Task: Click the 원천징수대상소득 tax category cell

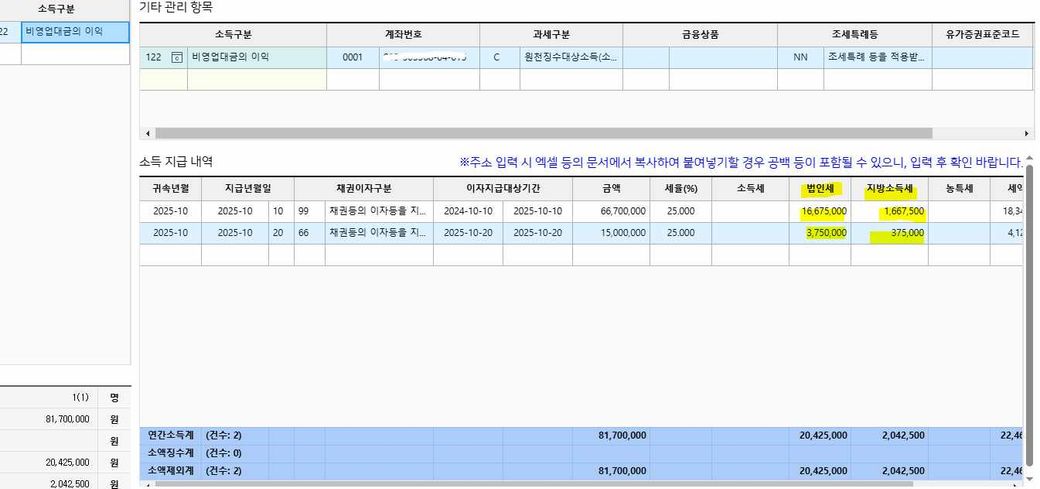Action: pyautogui.click(x=570, y=58)
